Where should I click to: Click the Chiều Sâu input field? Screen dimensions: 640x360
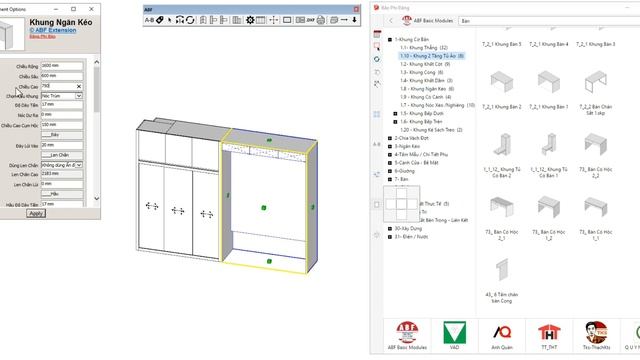point(62,76)
